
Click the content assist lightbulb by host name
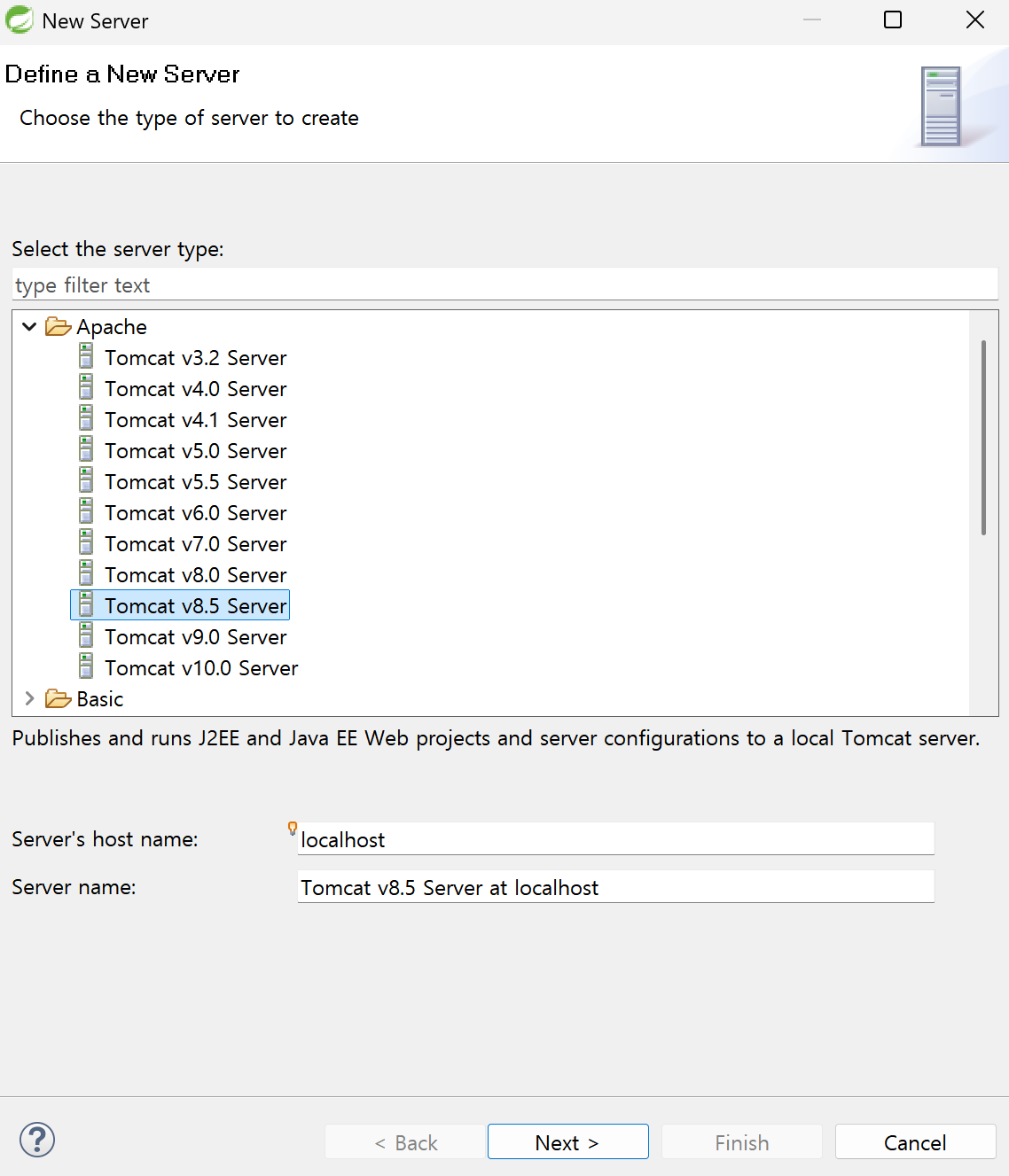pyautogui.click(x=293, y=829)
